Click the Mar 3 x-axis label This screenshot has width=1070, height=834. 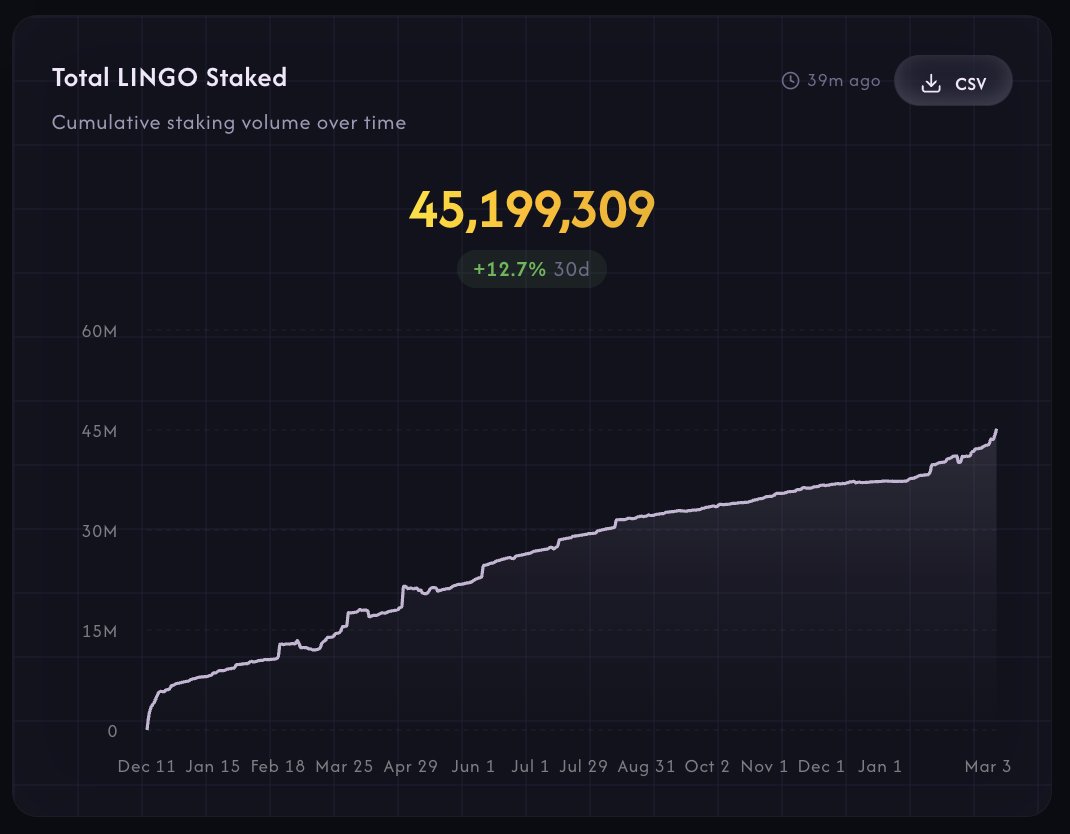[987, 766]
